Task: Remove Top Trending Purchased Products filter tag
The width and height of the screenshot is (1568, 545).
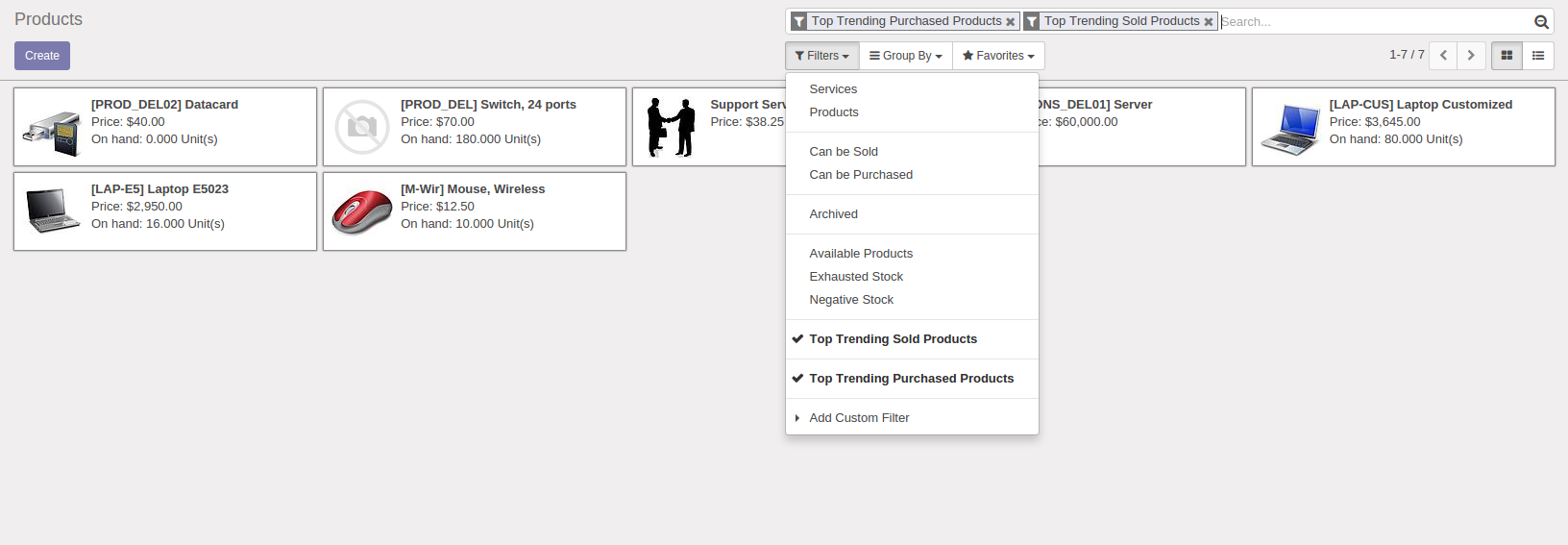Action: click(x=1010, y=21)
